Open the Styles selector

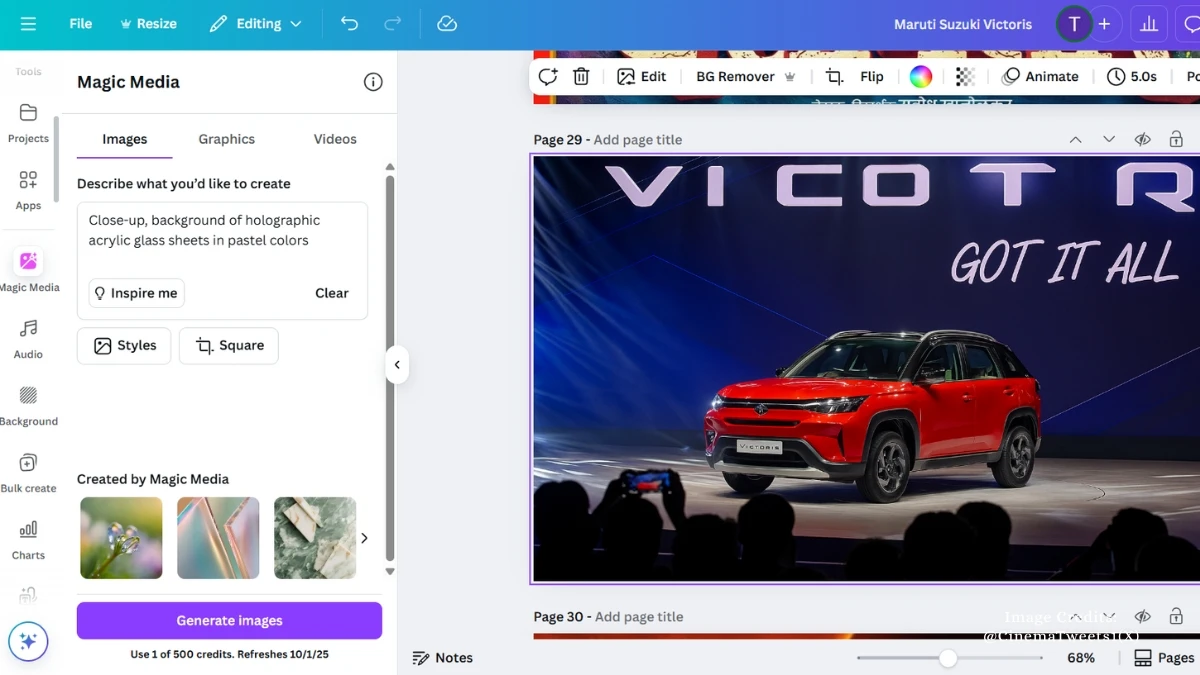pos(124,346)
